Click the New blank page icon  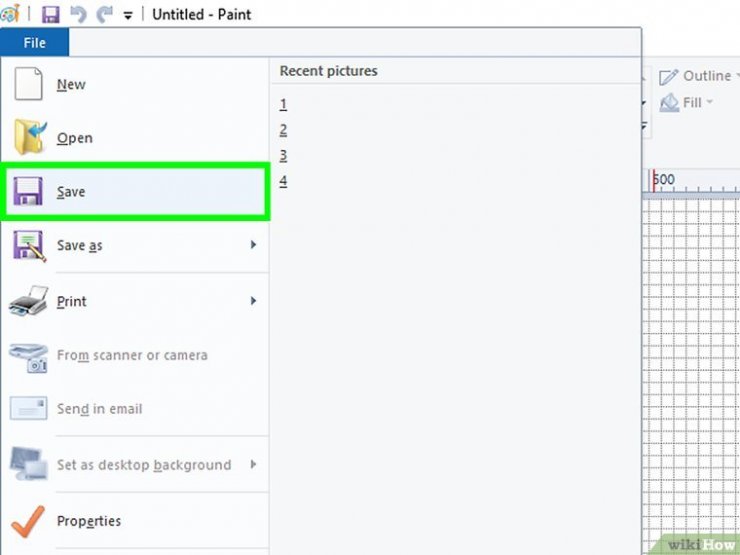coord(28,84)
